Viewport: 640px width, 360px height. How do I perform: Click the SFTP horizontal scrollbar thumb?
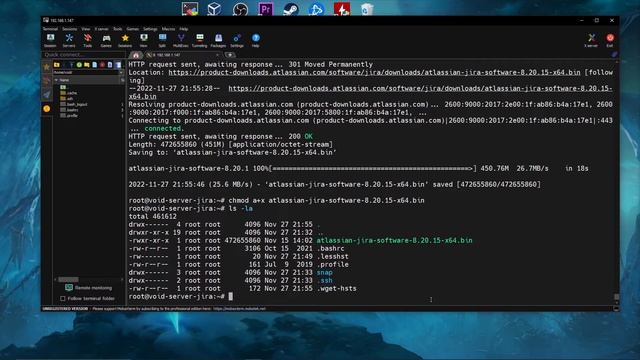[x=68, y=280]
